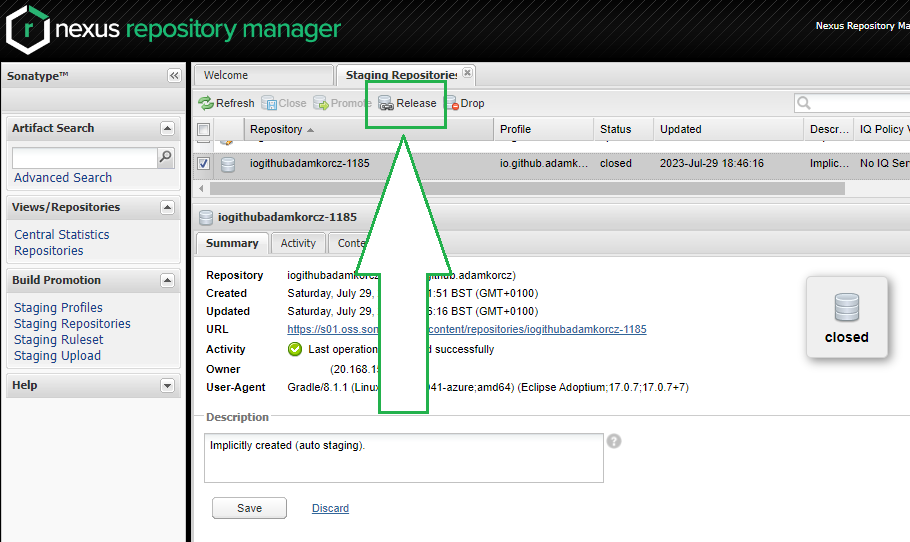Image resolution: width=910 pixels, height=542 pixels.
Task: Click the repository icon beside details heading
Action: point(206,218)
